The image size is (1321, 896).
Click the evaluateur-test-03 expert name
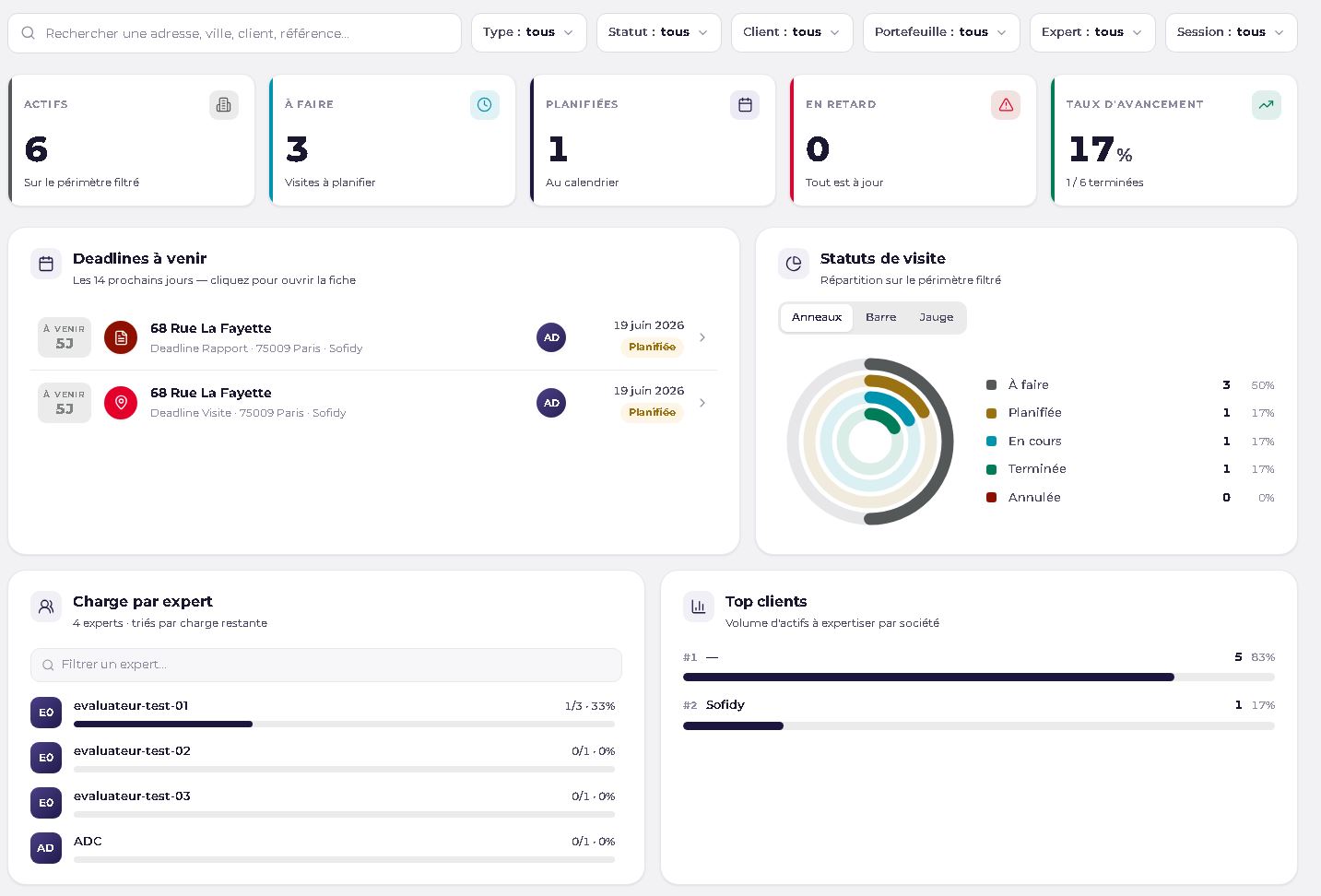pos(132,796)
